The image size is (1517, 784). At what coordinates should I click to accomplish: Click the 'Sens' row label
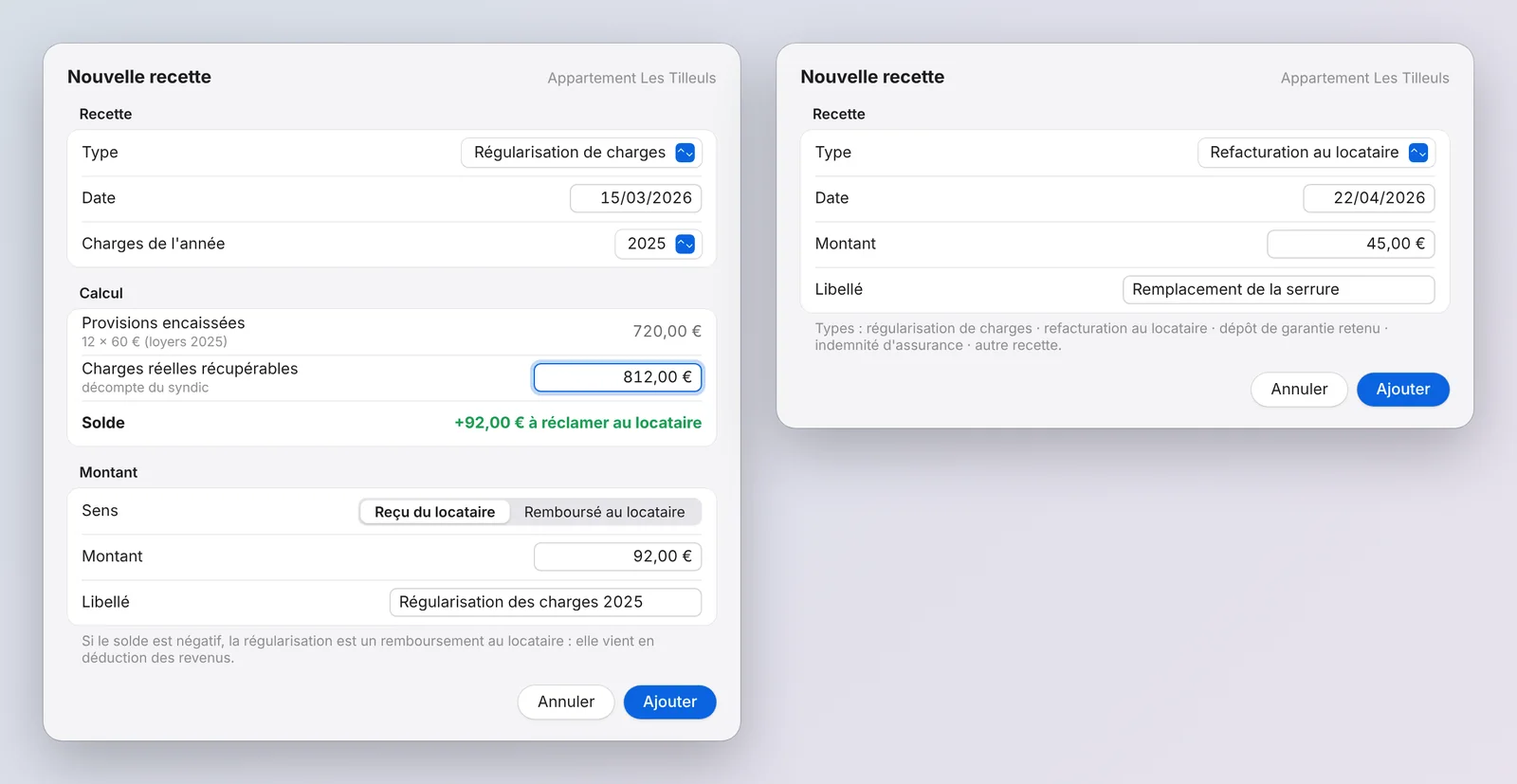(100, 511)
